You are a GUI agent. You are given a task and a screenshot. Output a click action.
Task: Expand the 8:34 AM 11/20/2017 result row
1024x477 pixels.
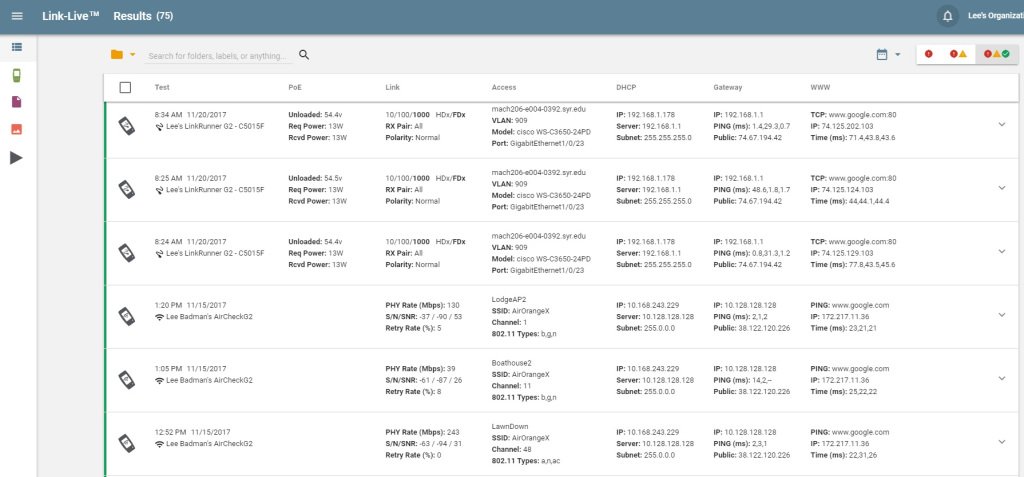[x=1002, y=125]
